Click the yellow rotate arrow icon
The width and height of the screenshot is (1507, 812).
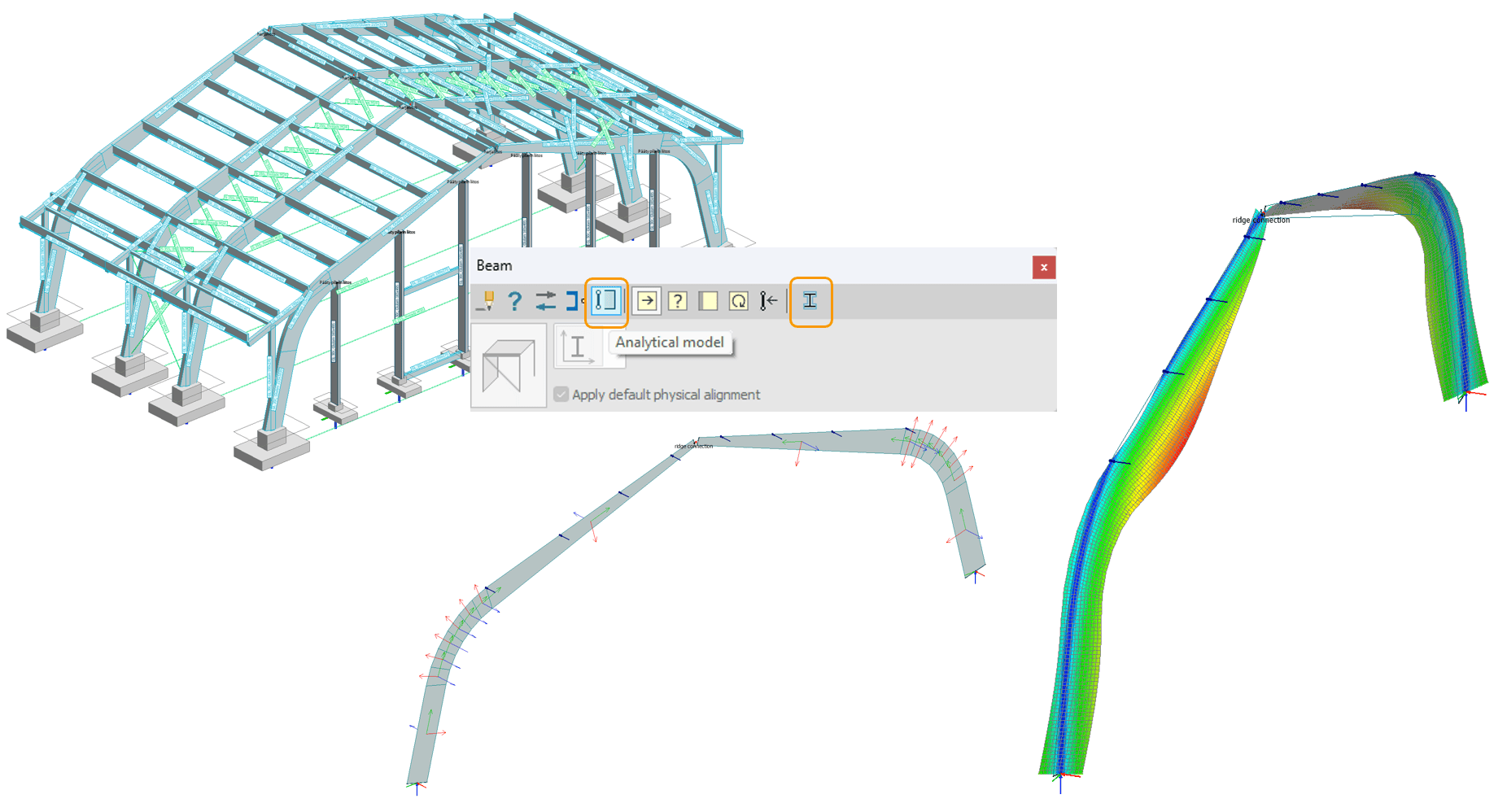pyautogui.click(x=738, y=301)
